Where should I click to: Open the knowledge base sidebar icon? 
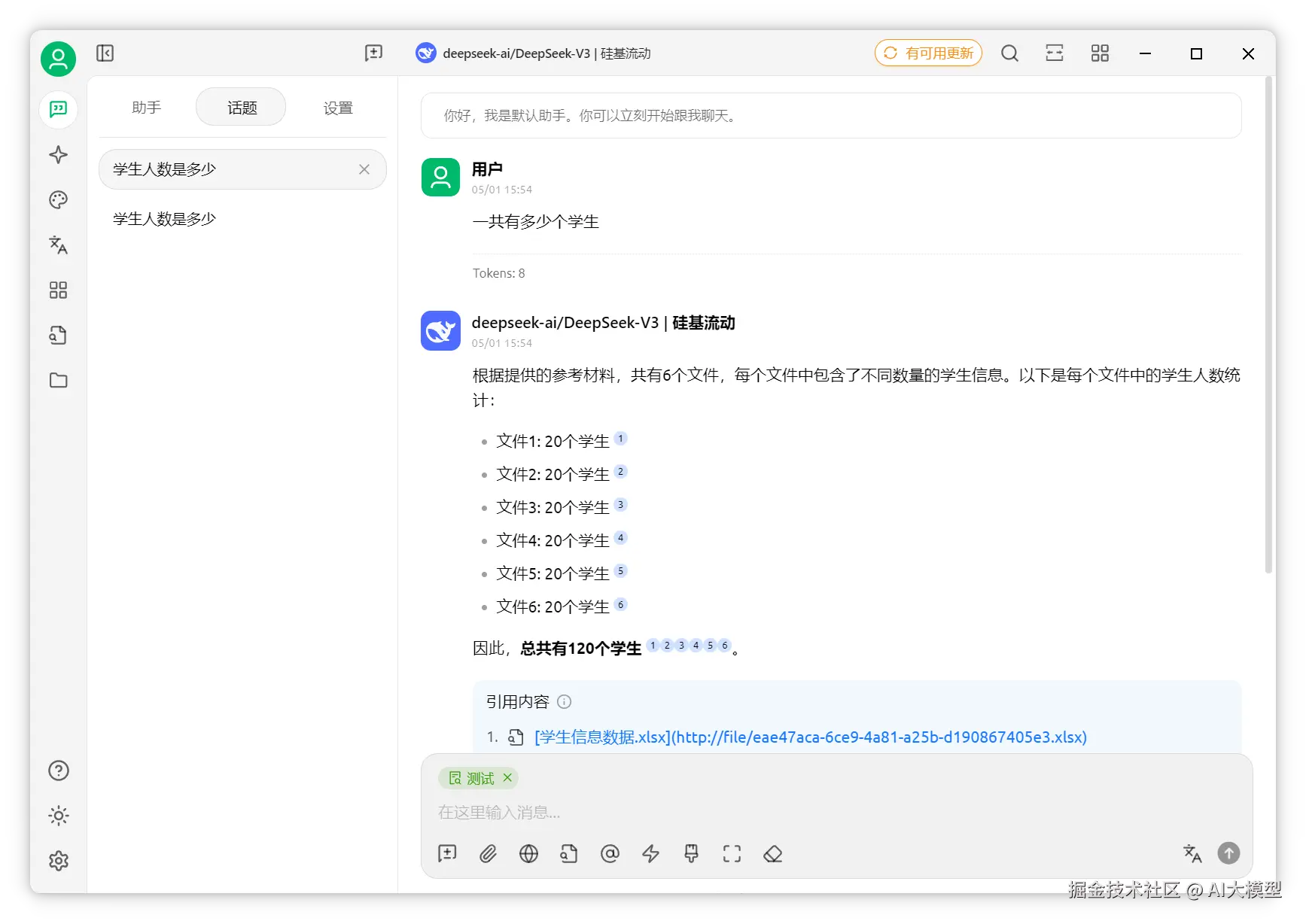[x=58, y=336]
